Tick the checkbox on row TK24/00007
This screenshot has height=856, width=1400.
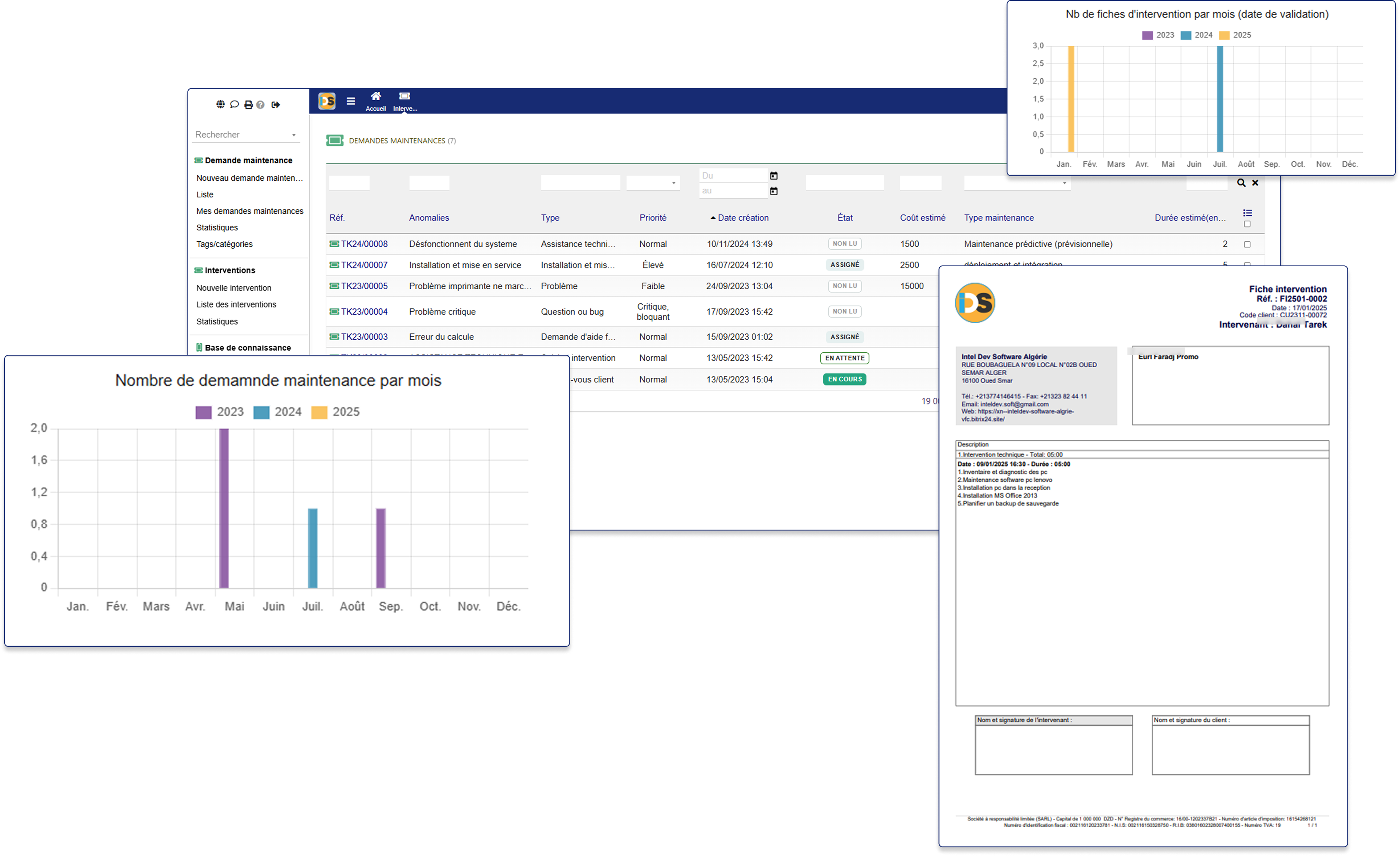pyautogui.click(x=1247, y=265)
